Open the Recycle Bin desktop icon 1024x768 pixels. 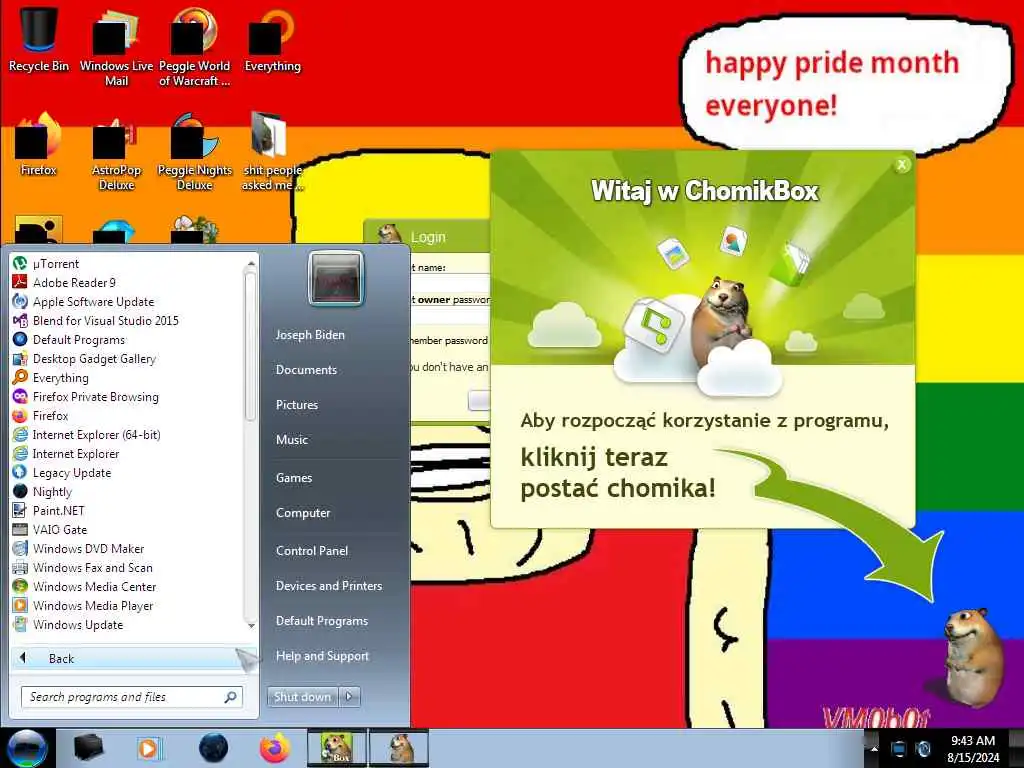click(39, 38)
